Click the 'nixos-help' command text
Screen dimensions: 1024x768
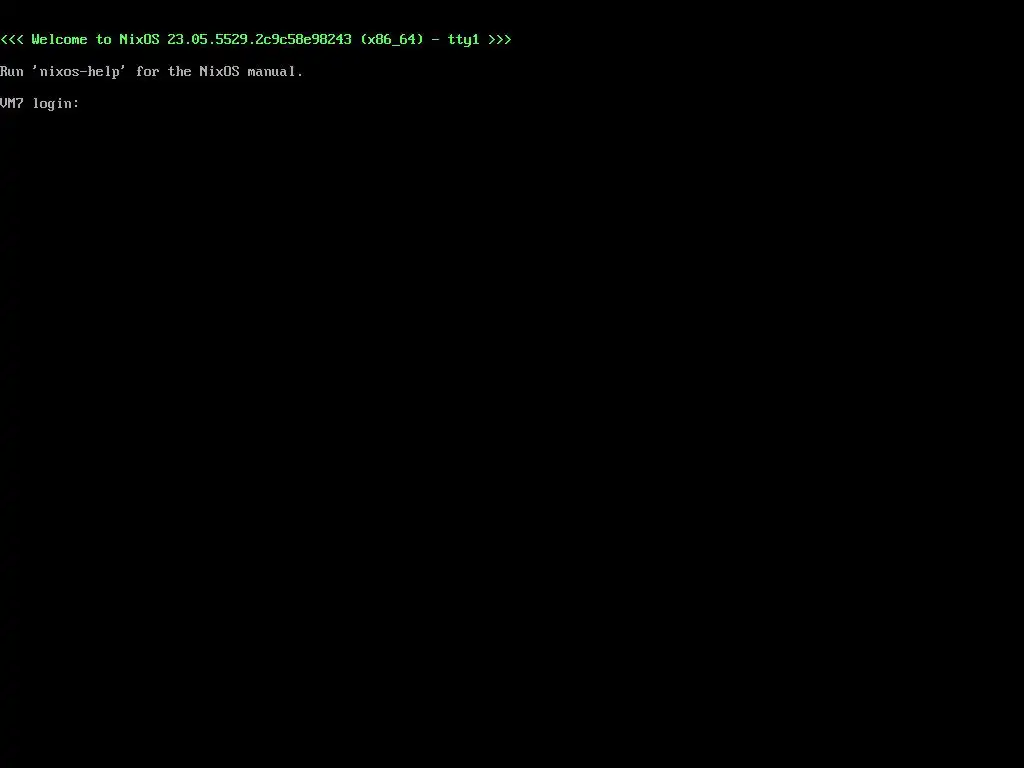(x=80, y=72)
